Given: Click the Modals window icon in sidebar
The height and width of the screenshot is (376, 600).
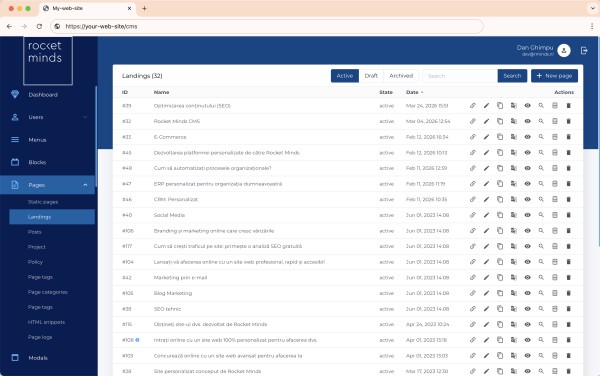Looking at the screenshot, I should 15,358.
